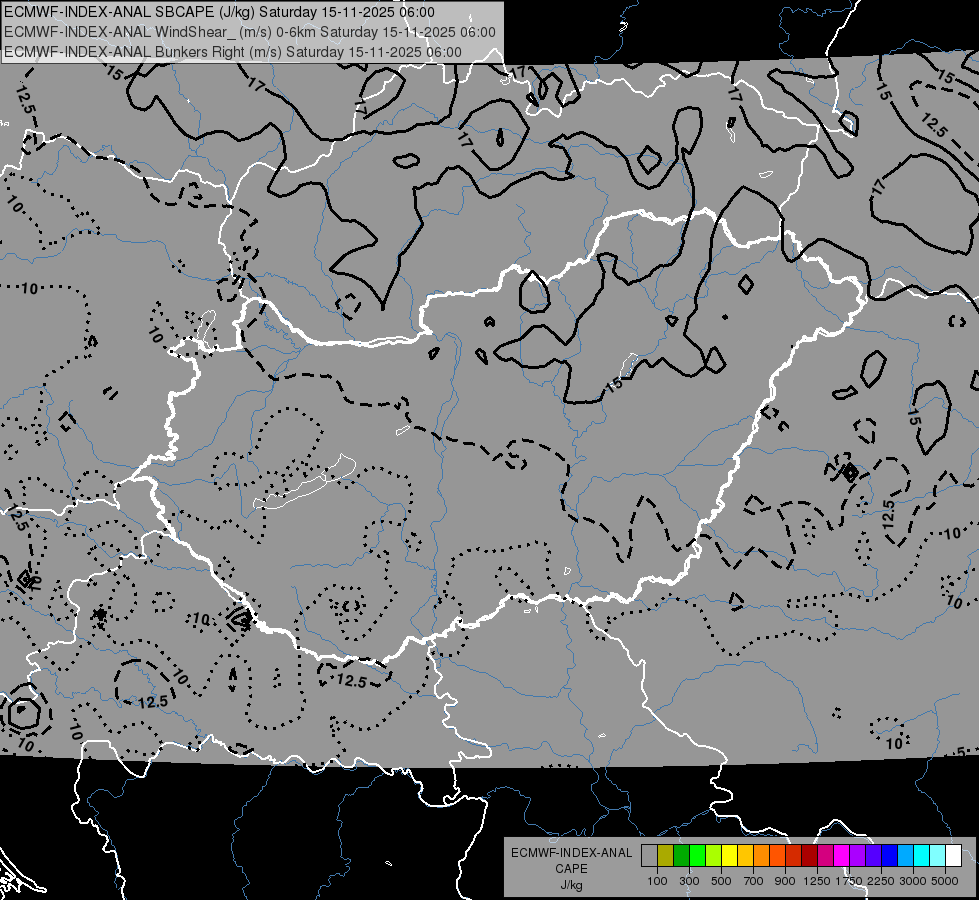The image size is (979, 900).
Task: Click the bright magenta legend swatch
Action: (842, 856)
